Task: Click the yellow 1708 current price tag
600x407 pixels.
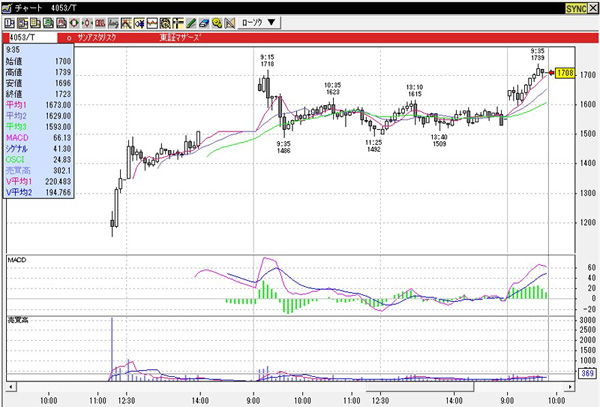Action: (x=563, y=73)
